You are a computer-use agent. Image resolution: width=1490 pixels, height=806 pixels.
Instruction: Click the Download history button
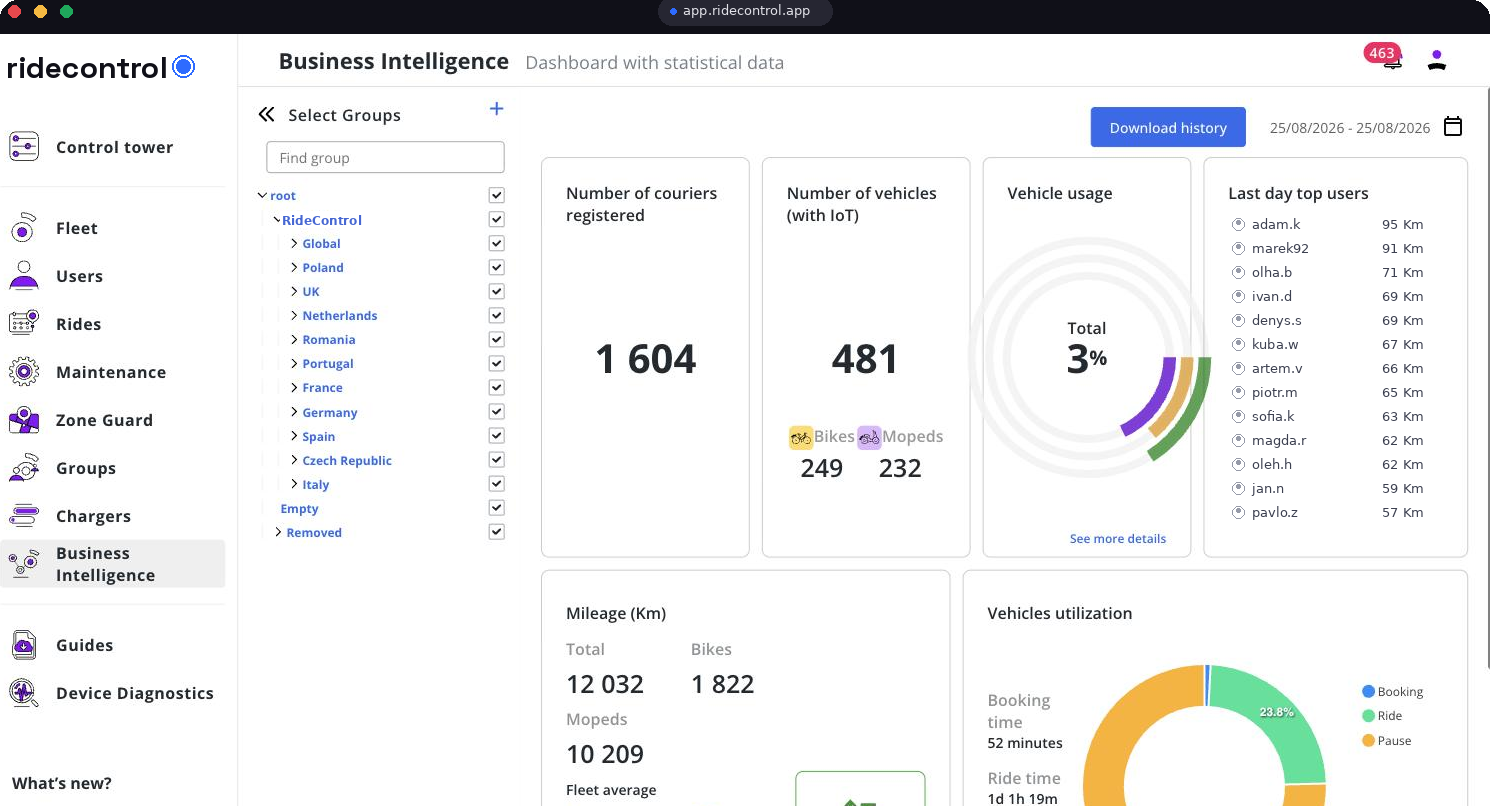1168,127
